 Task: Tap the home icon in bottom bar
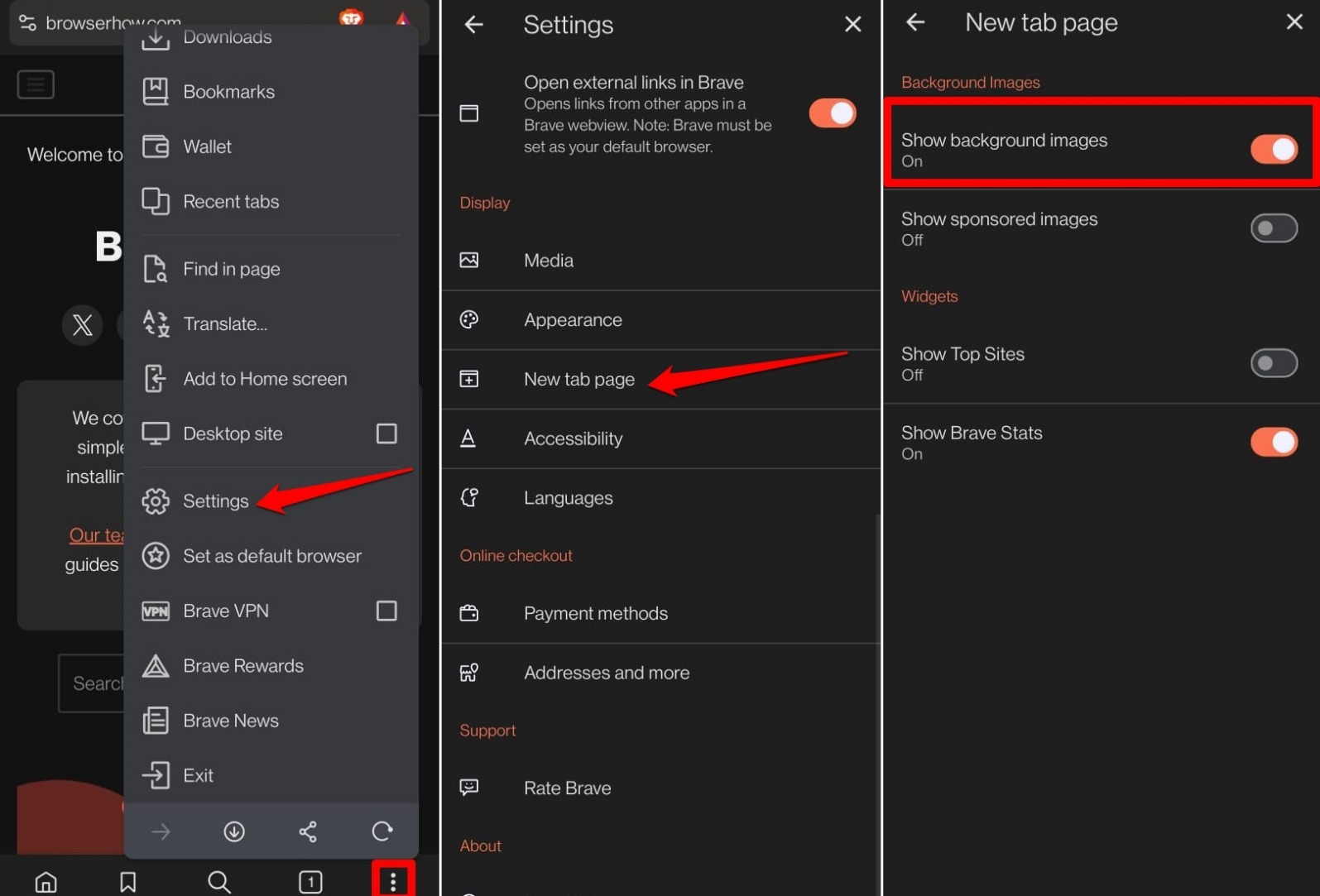[x=46, y=882]
